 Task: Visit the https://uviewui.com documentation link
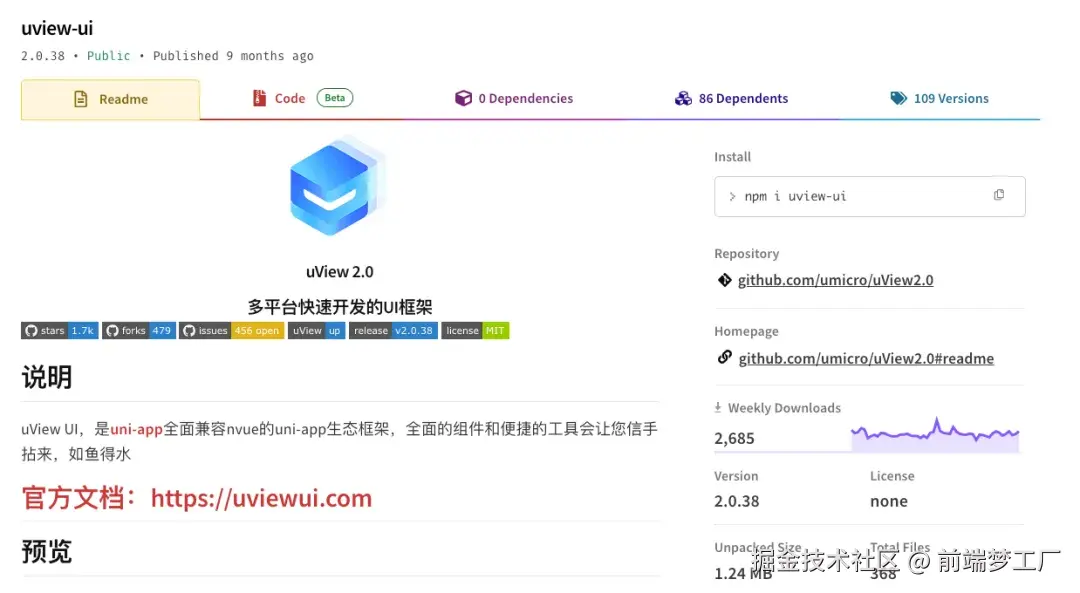(262, 497)
